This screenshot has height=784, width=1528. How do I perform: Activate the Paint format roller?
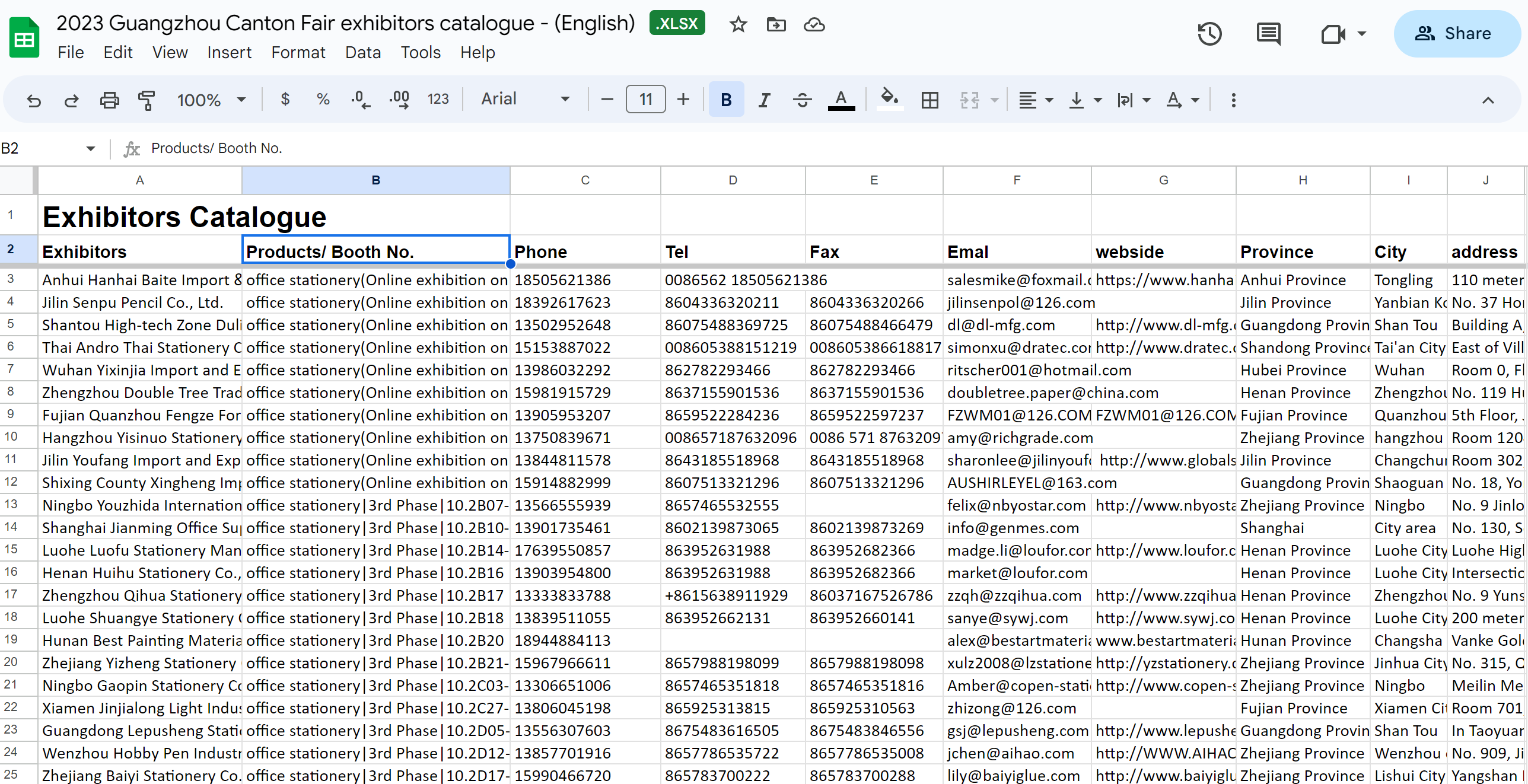[146, 100]
